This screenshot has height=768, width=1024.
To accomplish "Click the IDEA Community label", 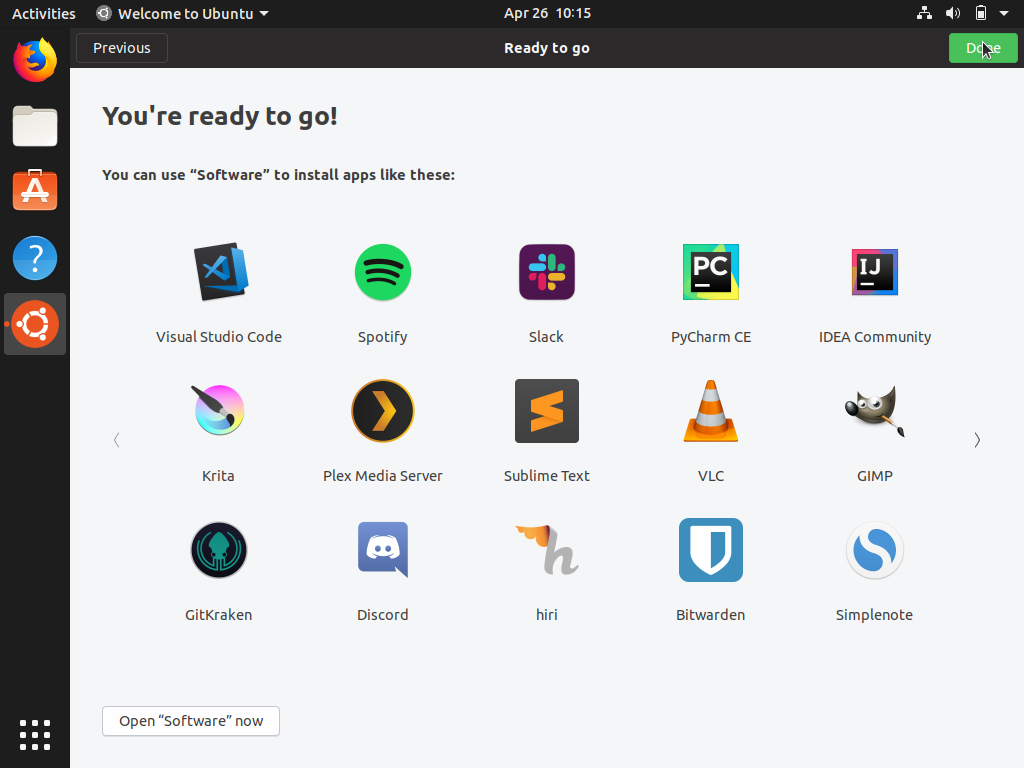I will (x=874, y=337).
